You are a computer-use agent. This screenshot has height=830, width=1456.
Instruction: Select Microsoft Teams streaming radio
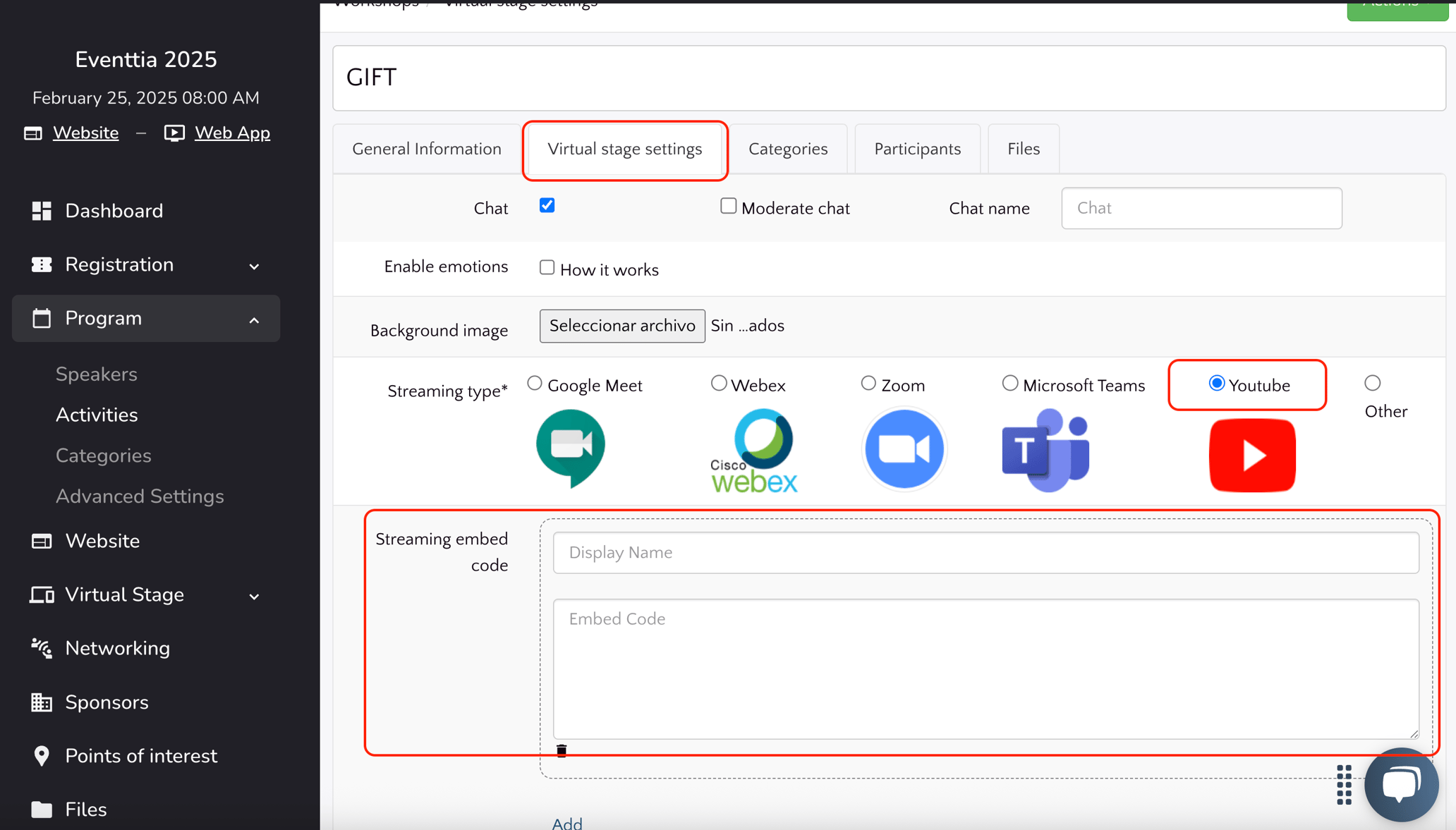coord(1010,383)
